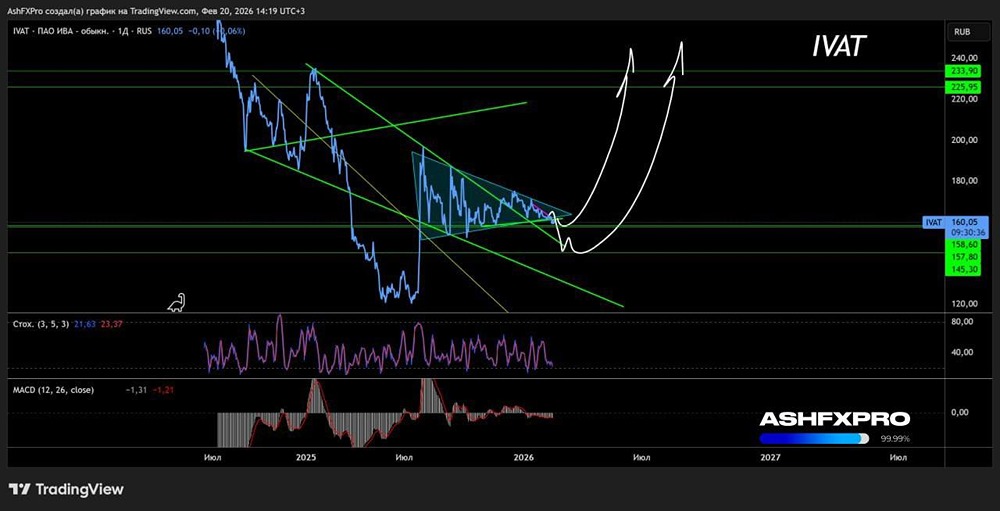Click the 2027 label on the time axis
This screenshot has width=1000, height=511.
(x=770, y=457)
